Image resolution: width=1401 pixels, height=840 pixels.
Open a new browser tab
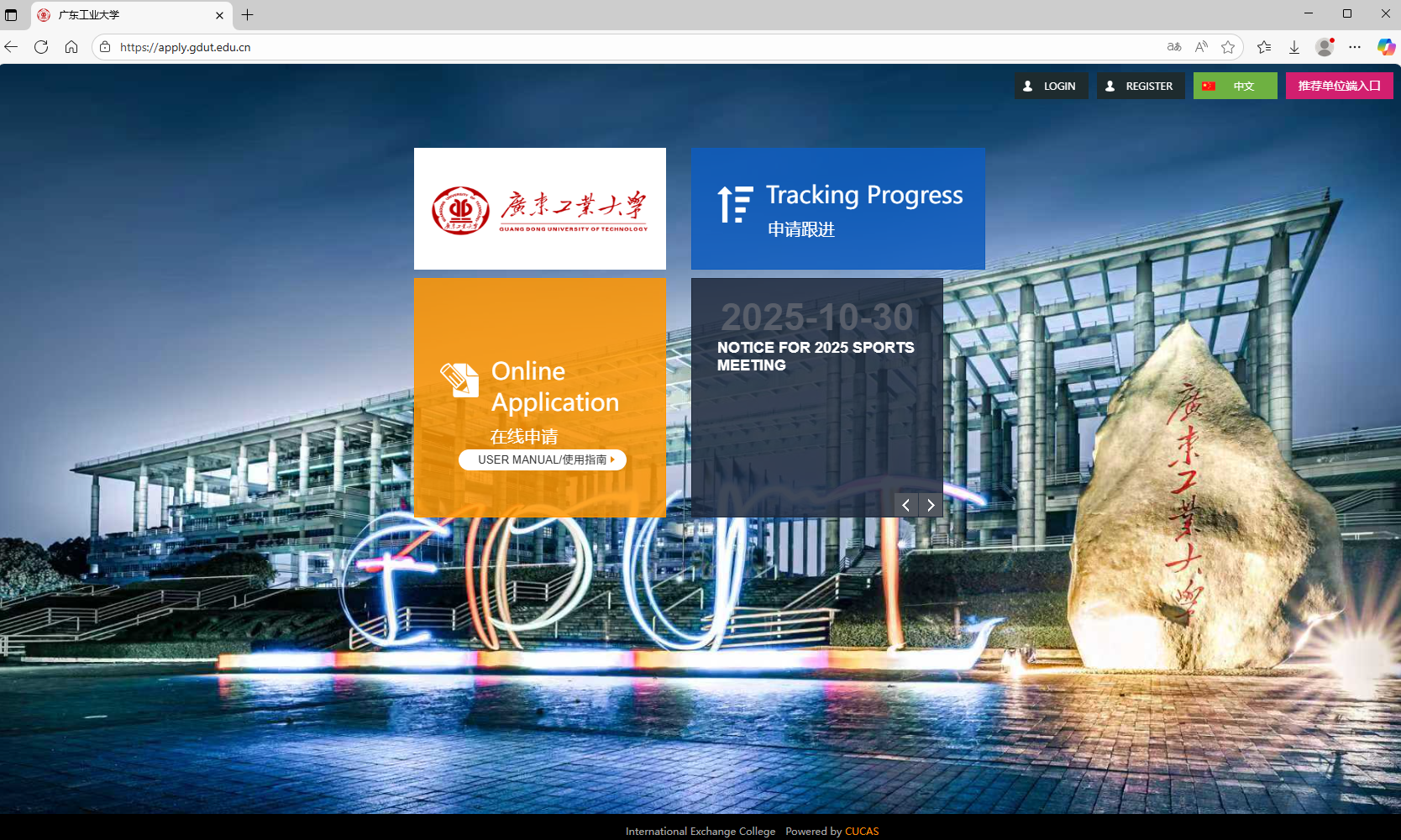[x=248, y=15]
